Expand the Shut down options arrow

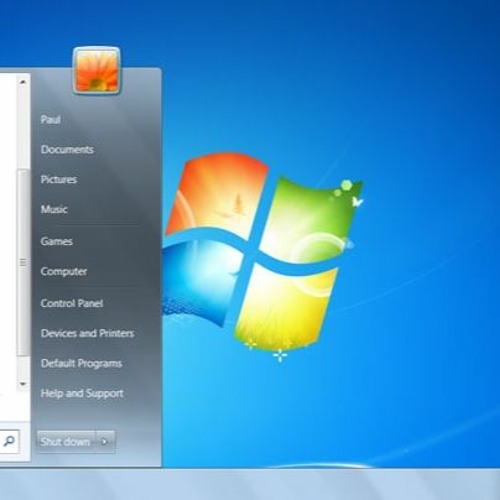point(105,442)
